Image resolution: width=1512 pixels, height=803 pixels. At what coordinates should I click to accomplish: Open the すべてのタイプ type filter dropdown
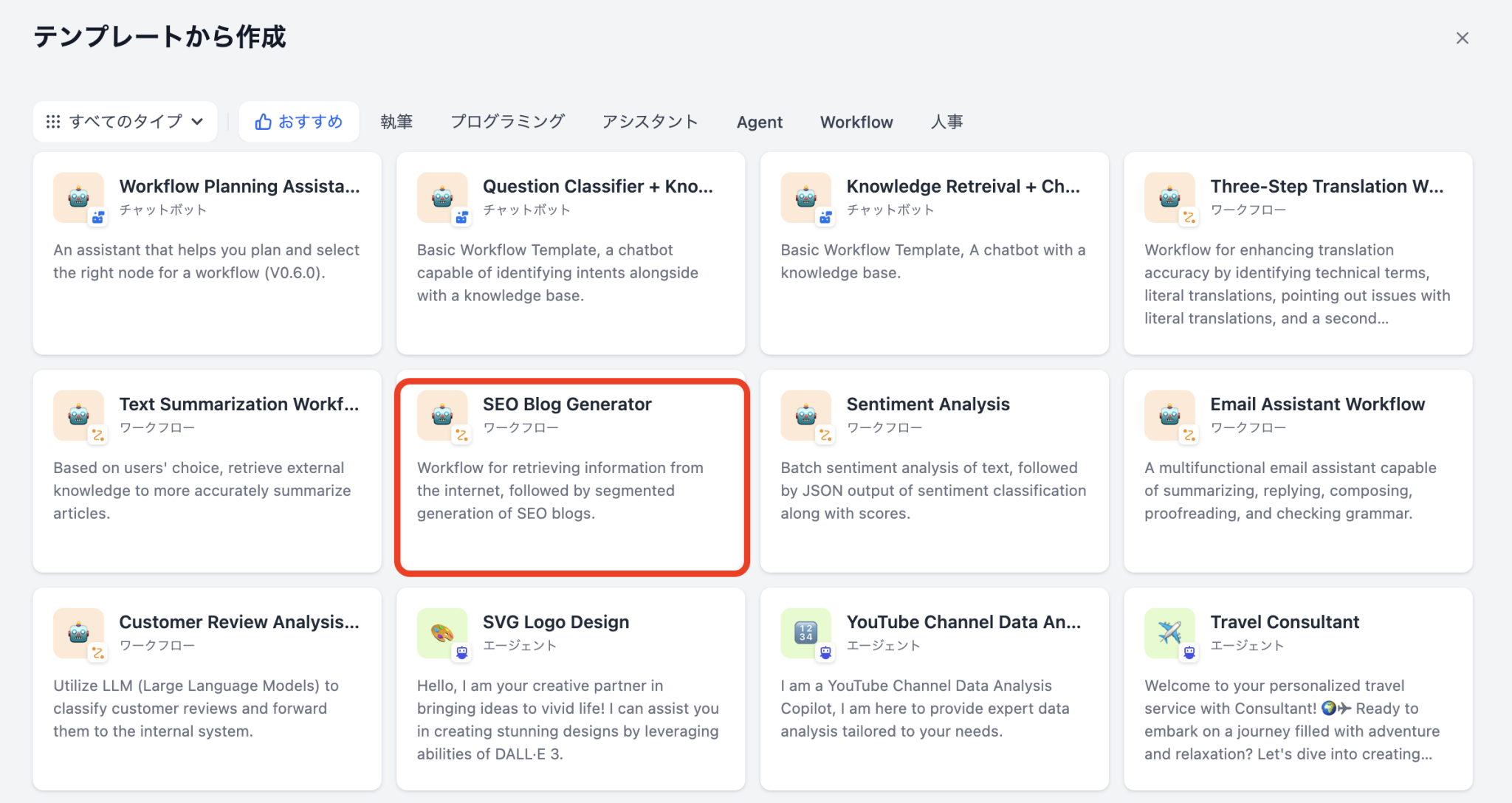125,122
